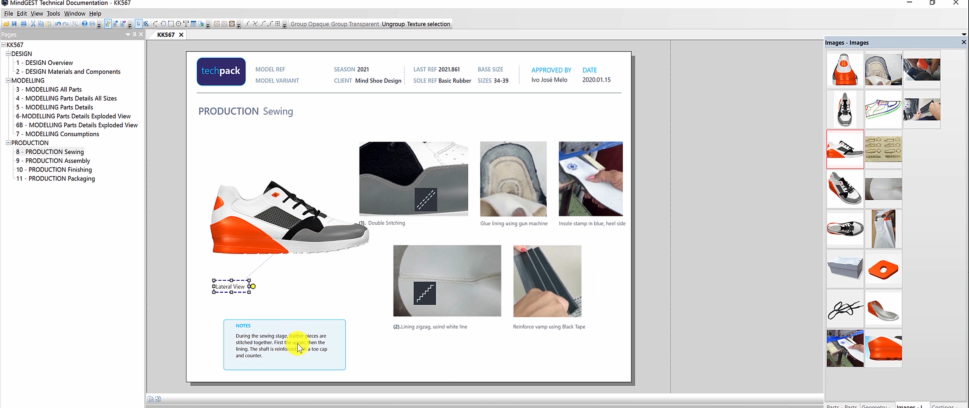Select the table insert tool icon
This screenshot has width=969, height=408.
pyautogui.click(x=193, y=24)
